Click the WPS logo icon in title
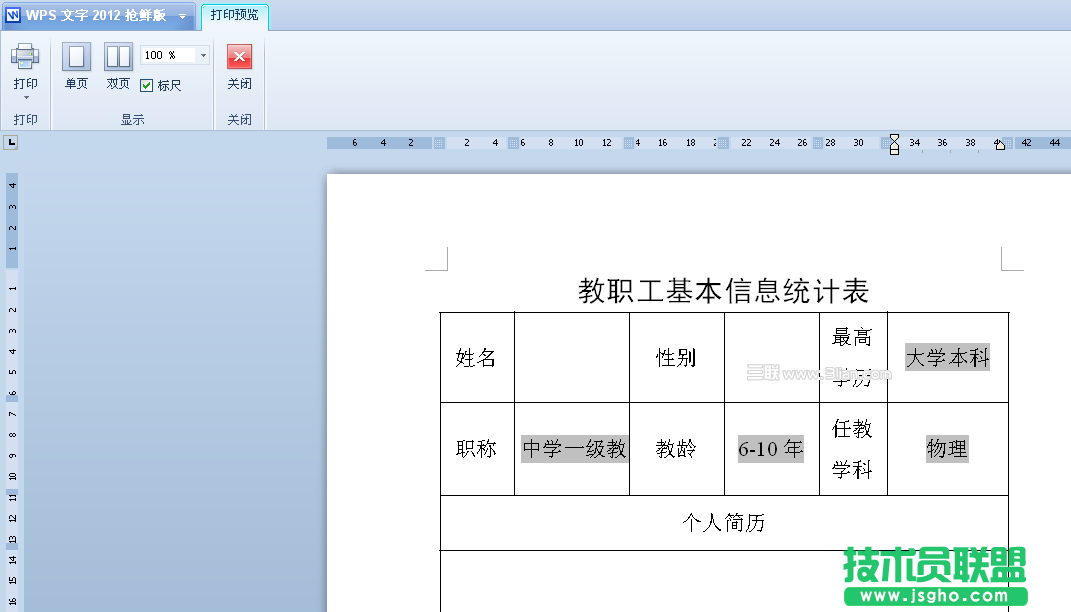 point(13,16)
